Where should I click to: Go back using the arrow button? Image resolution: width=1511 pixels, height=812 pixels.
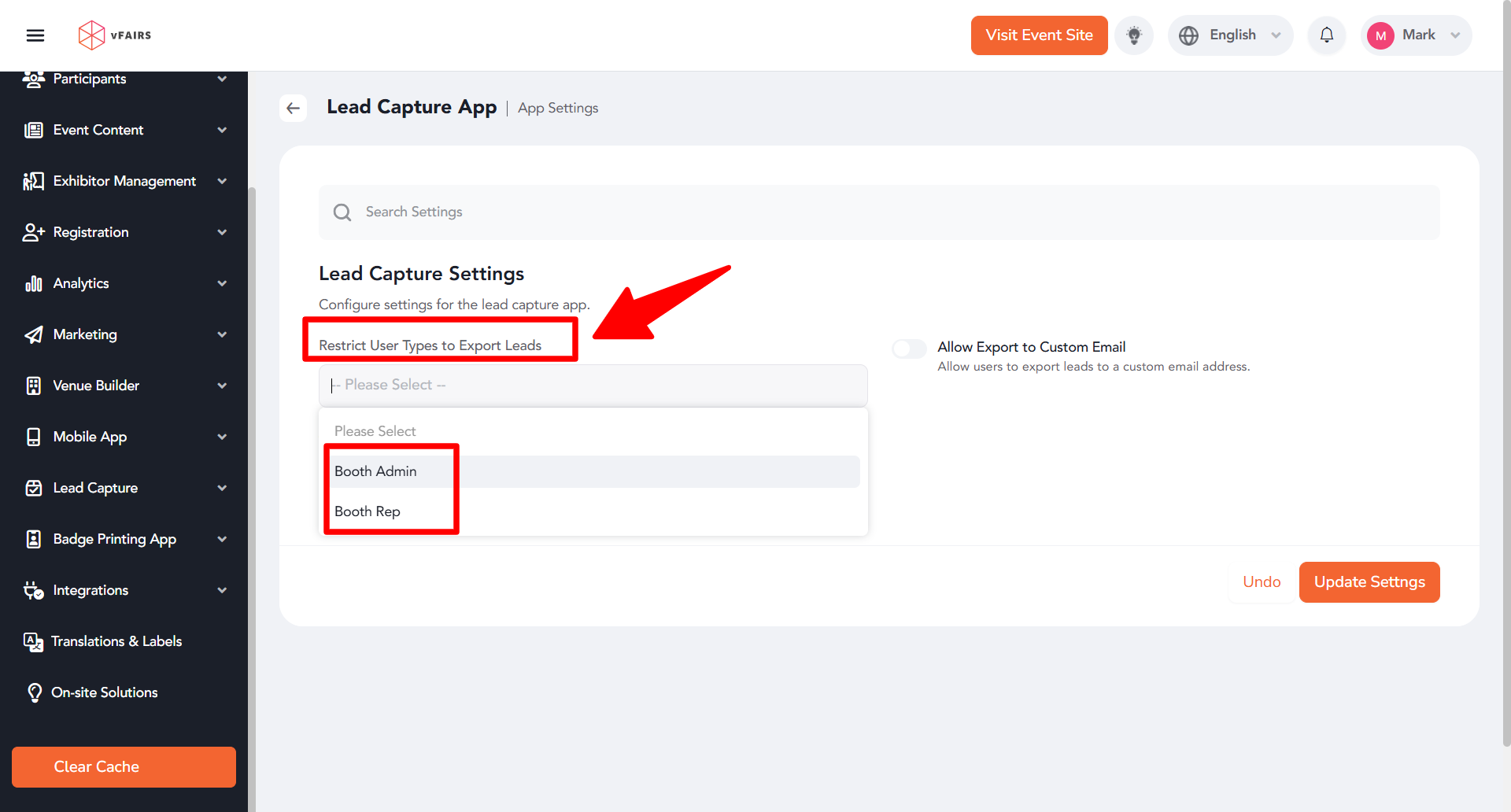pos(294,108)
